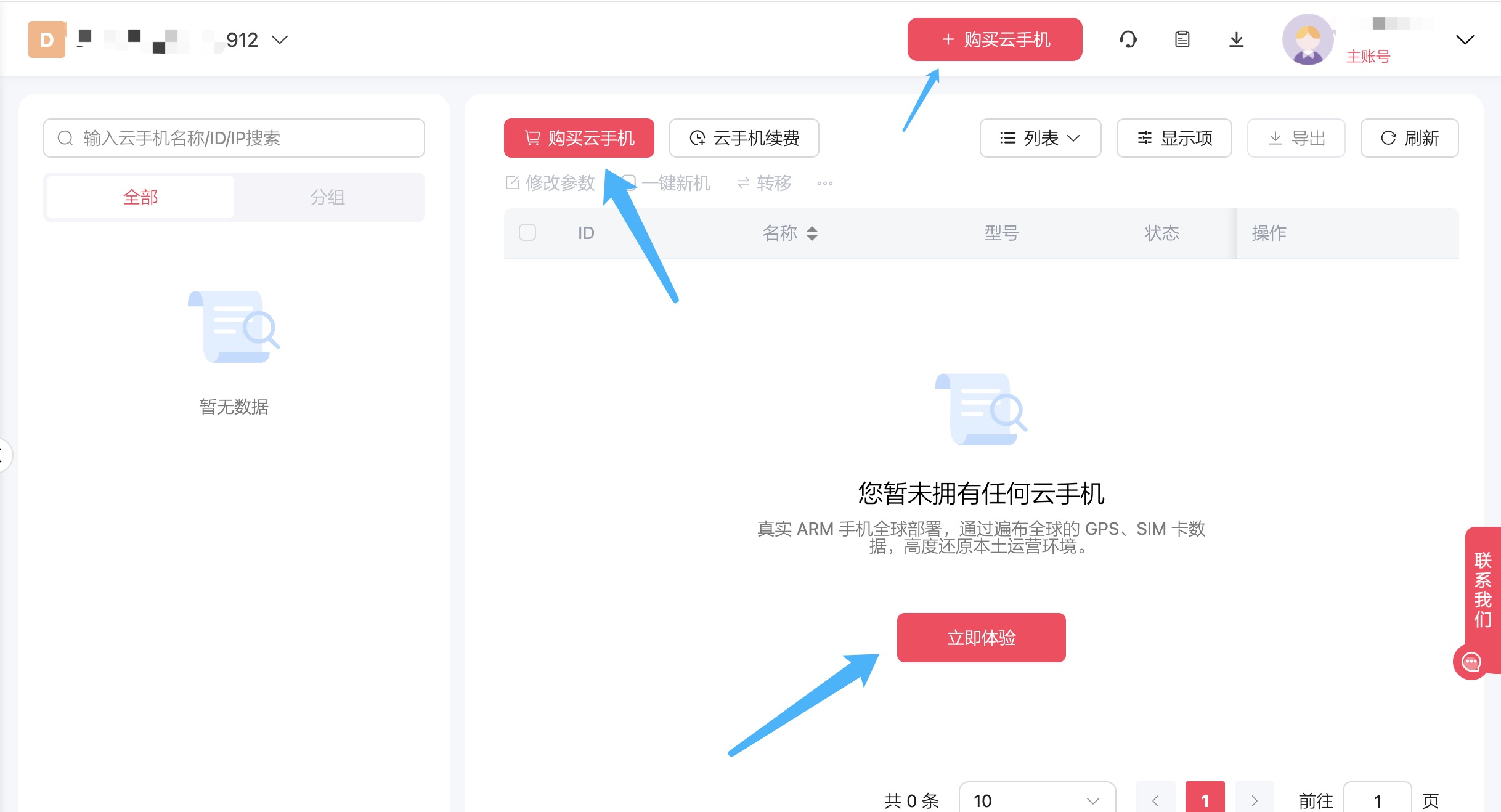The image size is (1501, 812).
Task: Open the 列表 view mode dropdown
Action: click(x=1040, y=138)
